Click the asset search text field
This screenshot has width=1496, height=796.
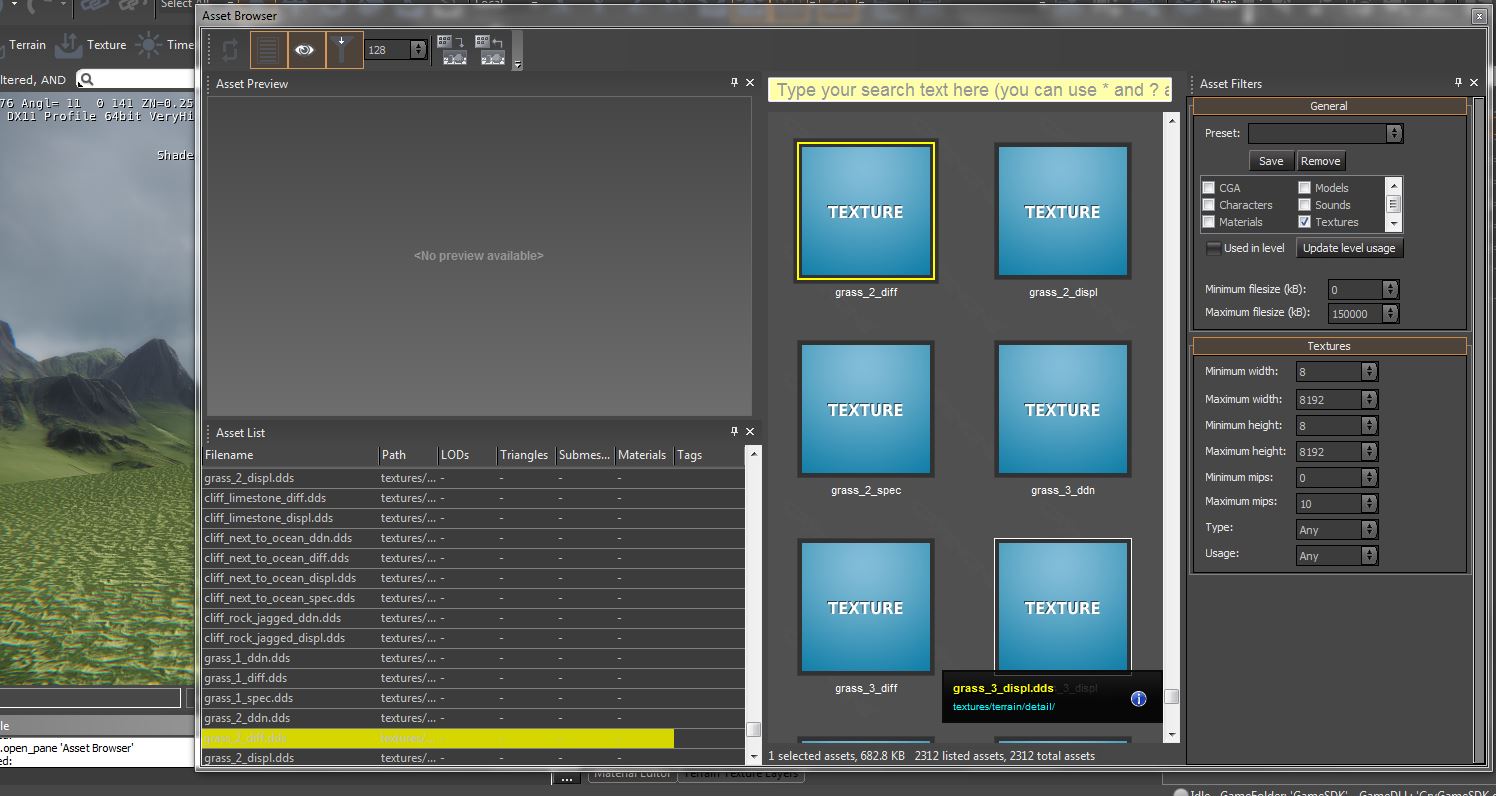[970, 90]
